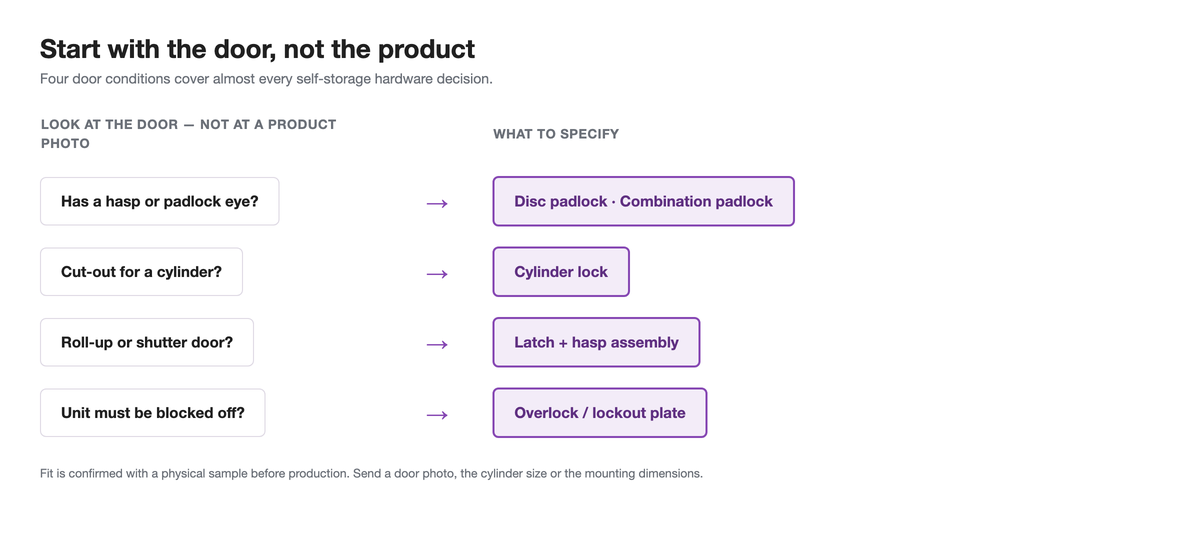Select the 'Cut-out for a cylinder?' box
This screenshot has height=540, width=1200.
[141, 272]
